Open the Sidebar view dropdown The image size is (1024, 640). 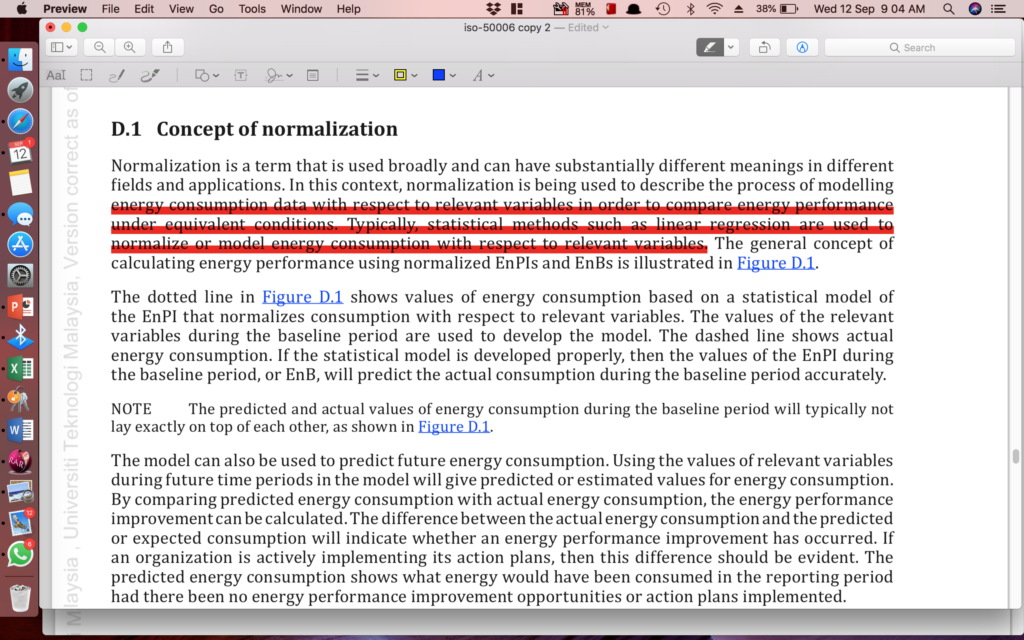pos(62,47)
